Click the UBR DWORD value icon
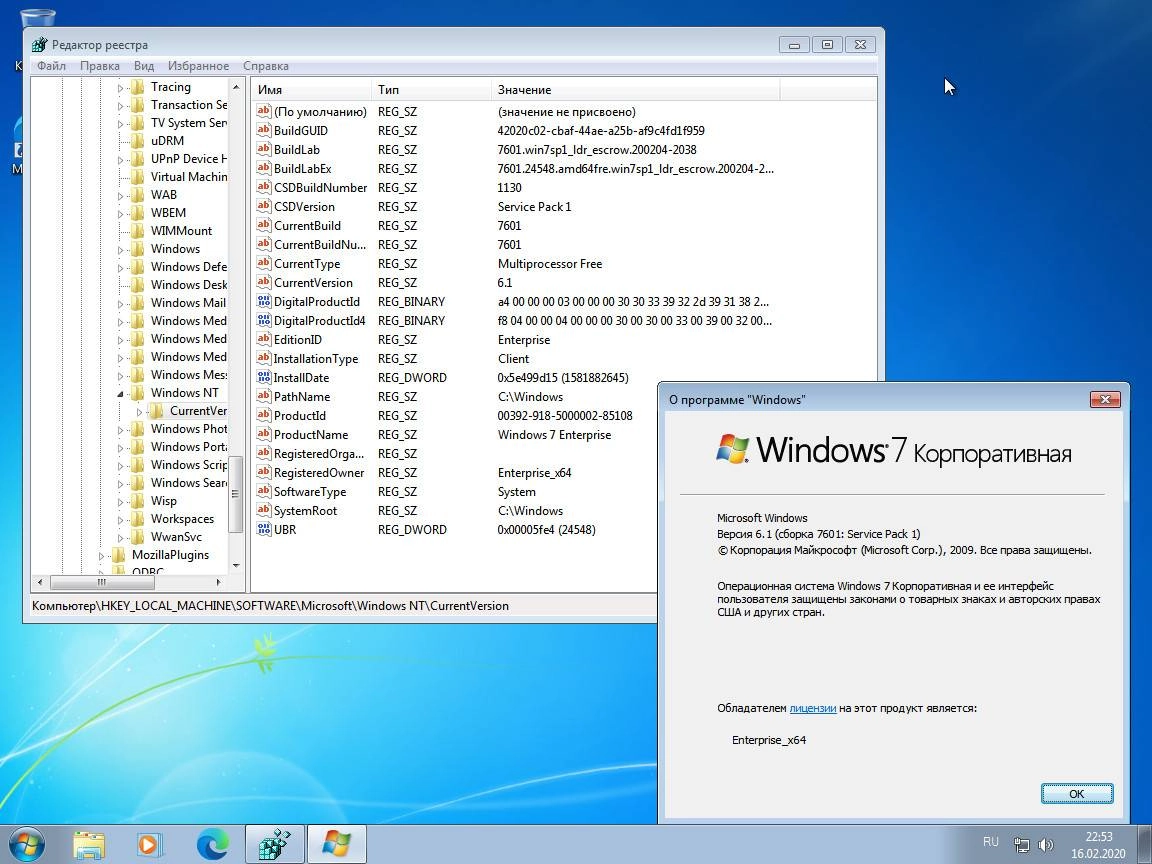The height and width of the screenshot is (864, 1152). [264, 529]
